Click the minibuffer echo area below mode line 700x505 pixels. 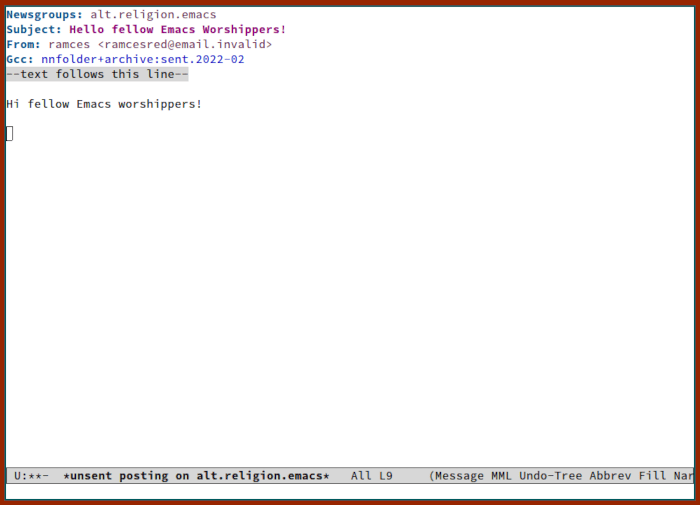pyautogui.click(x=350, y=492)
